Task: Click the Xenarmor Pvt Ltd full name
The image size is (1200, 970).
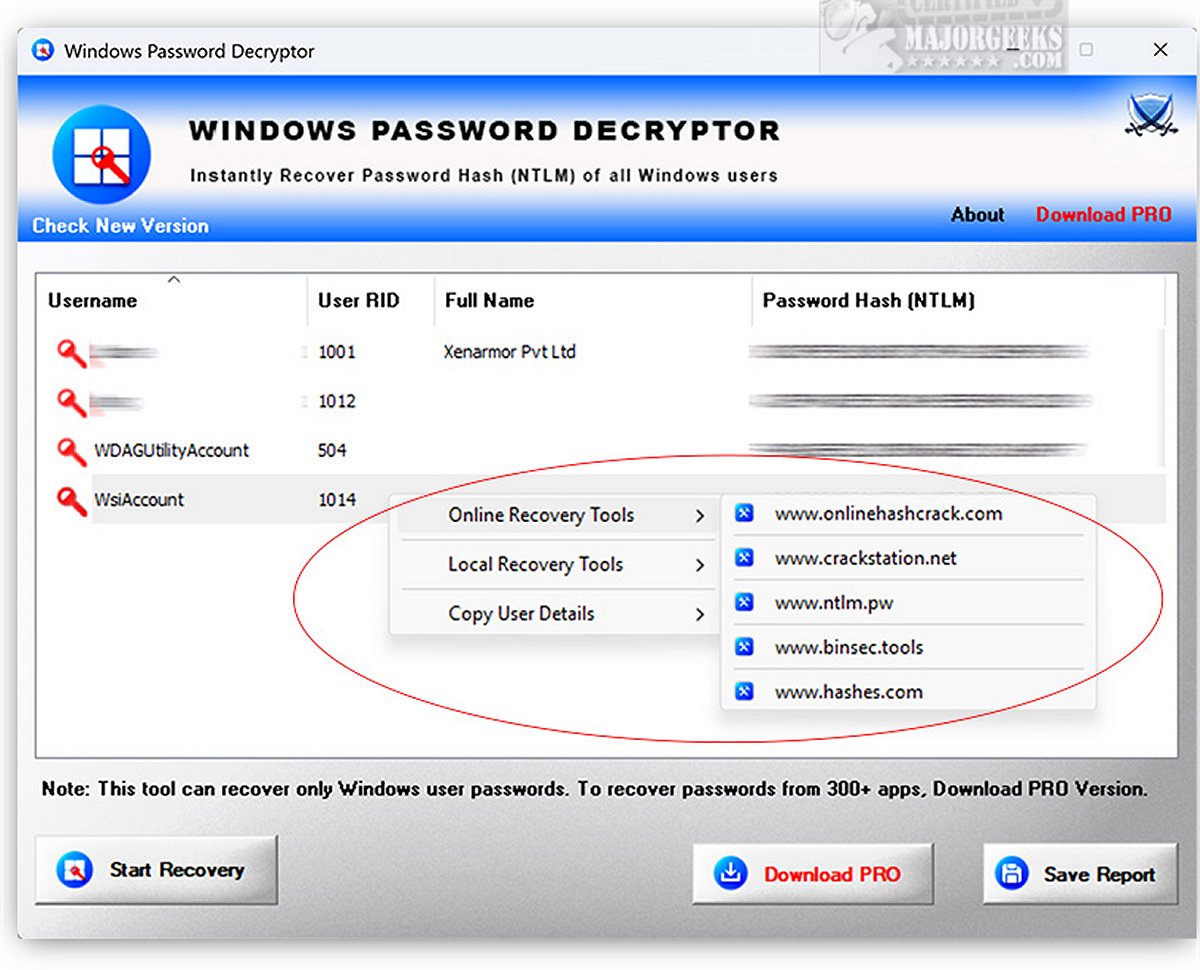Action: pyautogui.click(x=510, y=352)
